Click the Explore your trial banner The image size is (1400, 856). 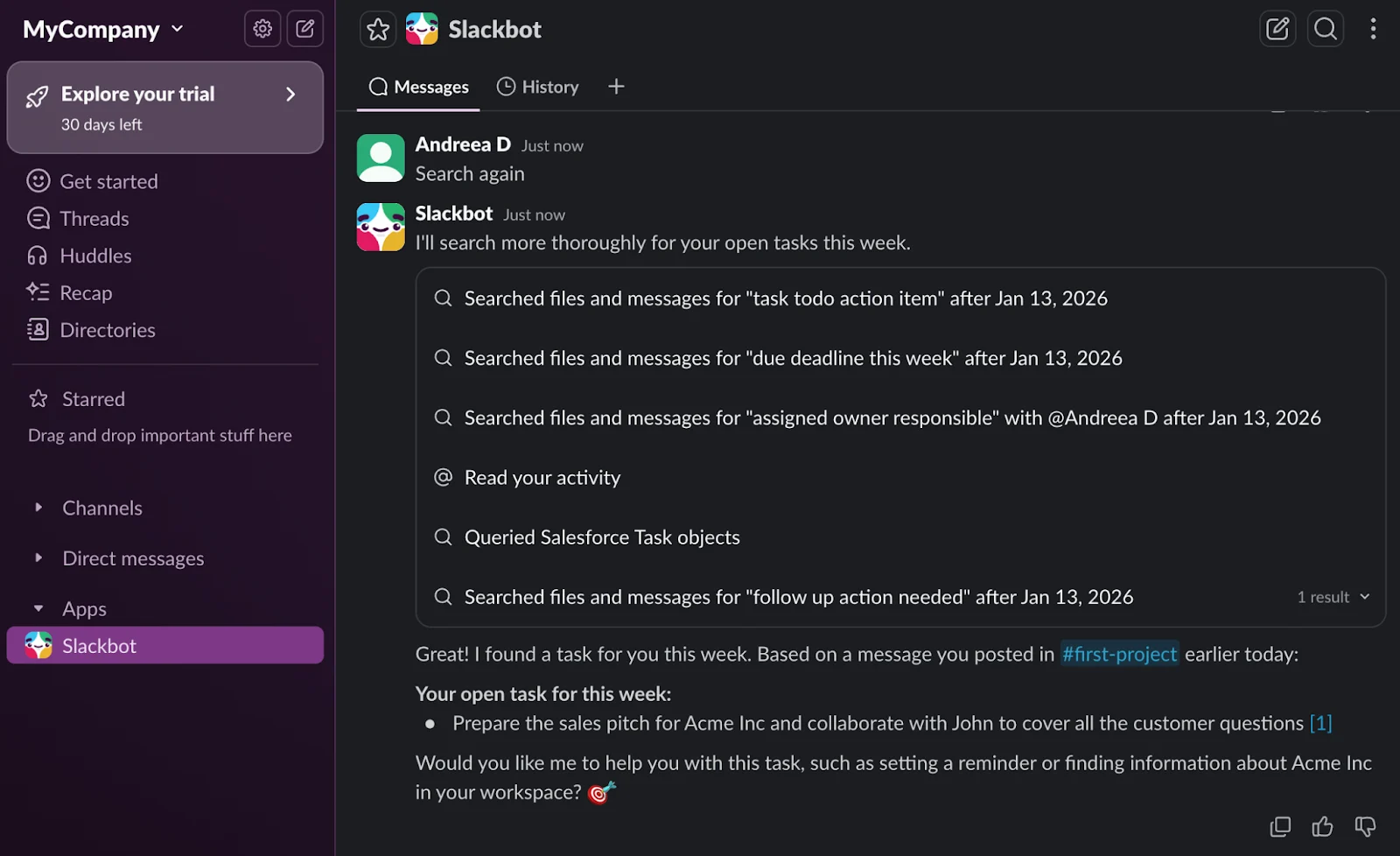(164, 108)
